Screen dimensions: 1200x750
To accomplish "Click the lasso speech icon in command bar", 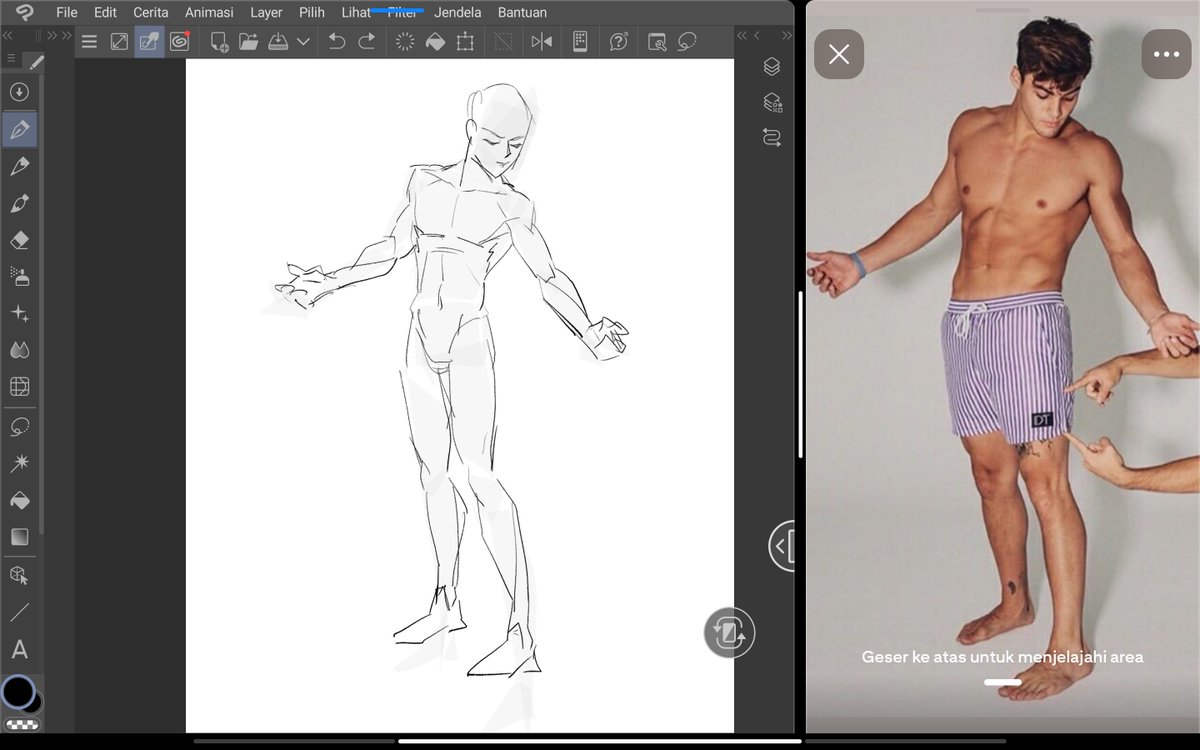I will [687, 42].
